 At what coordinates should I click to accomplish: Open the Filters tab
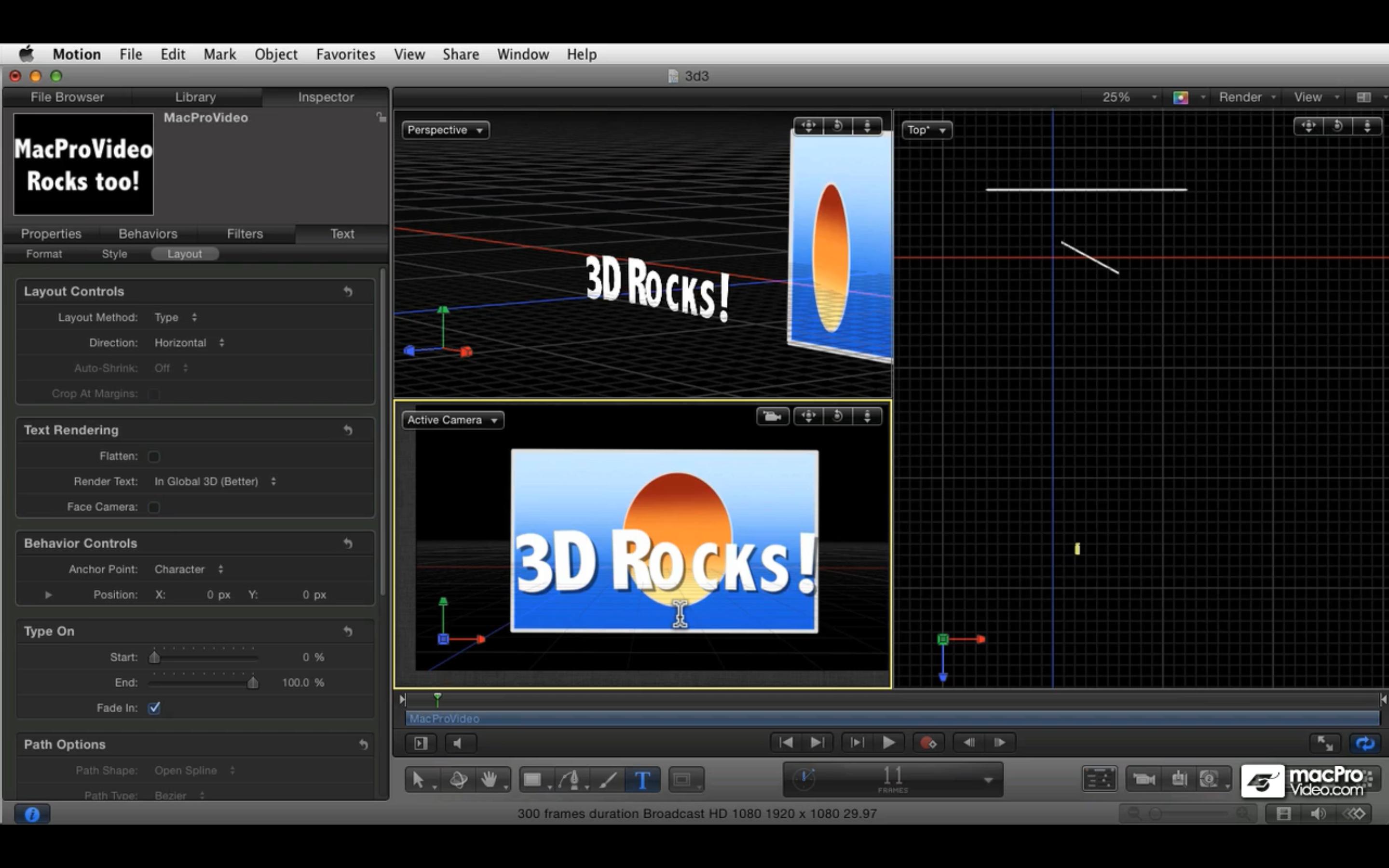pos(245,234)
